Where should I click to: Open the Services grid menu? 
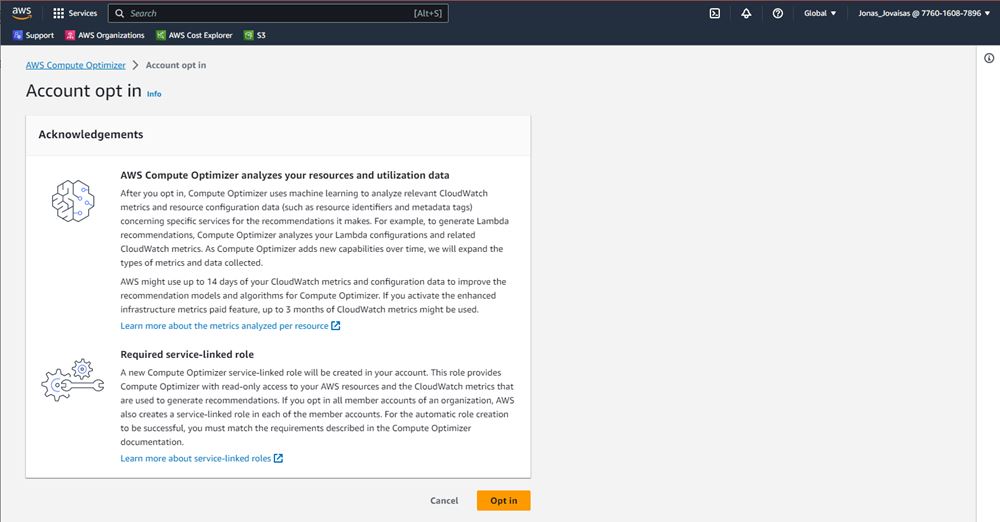click(75, 13)
